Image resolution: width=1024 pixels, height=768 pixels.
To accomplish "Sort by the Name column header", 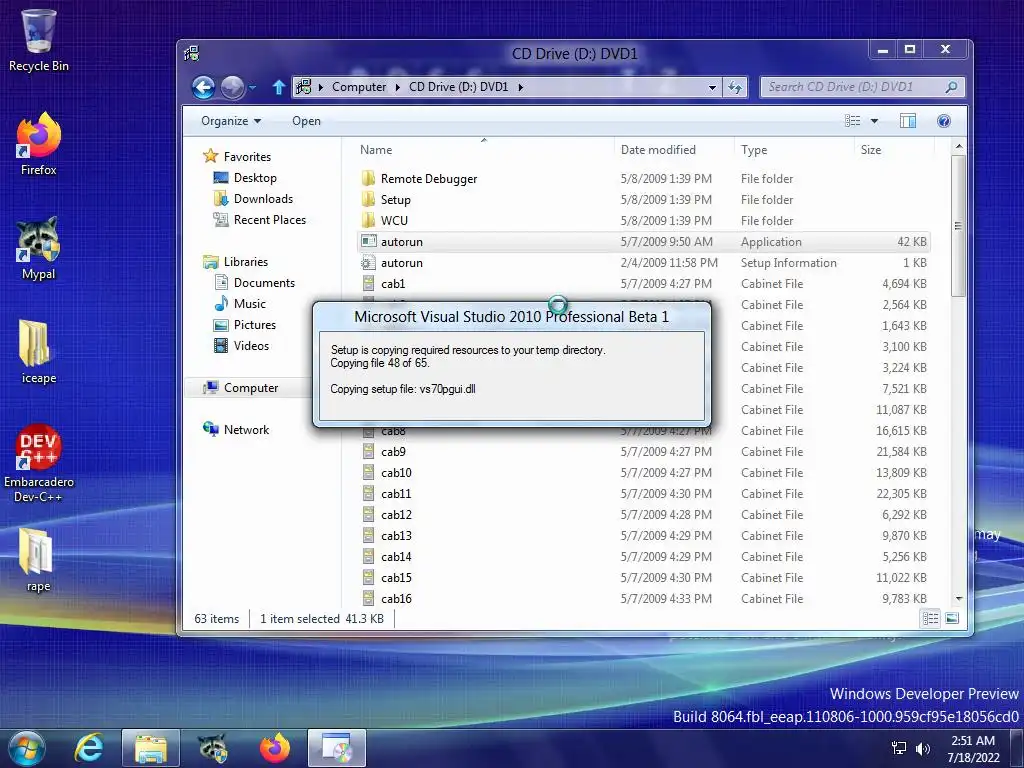I will [483, 150].
